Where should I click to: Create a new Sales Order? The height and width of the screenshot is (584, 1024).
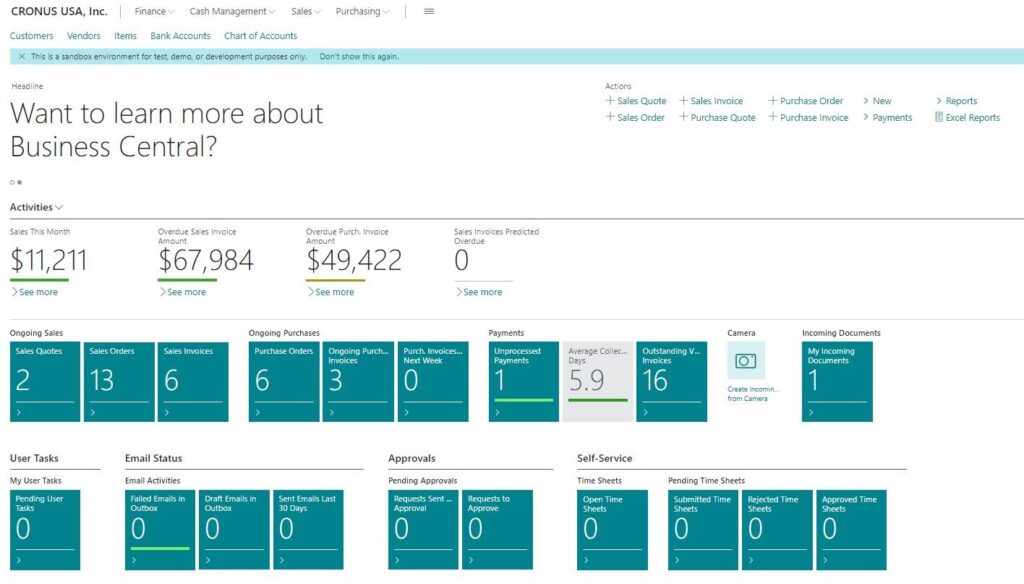coord(635,118)
